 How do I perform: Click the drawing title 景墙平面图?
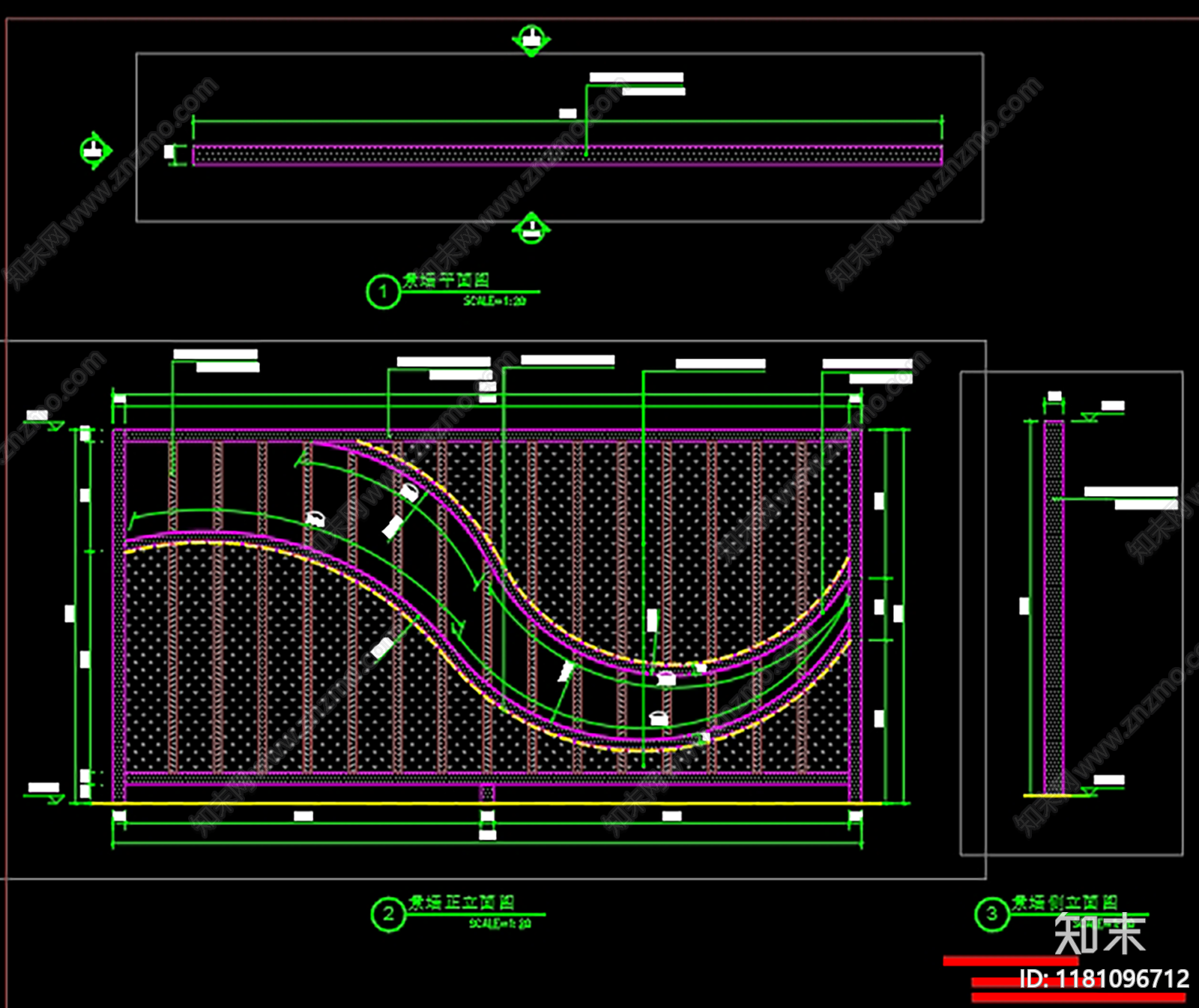coord(446,280)
